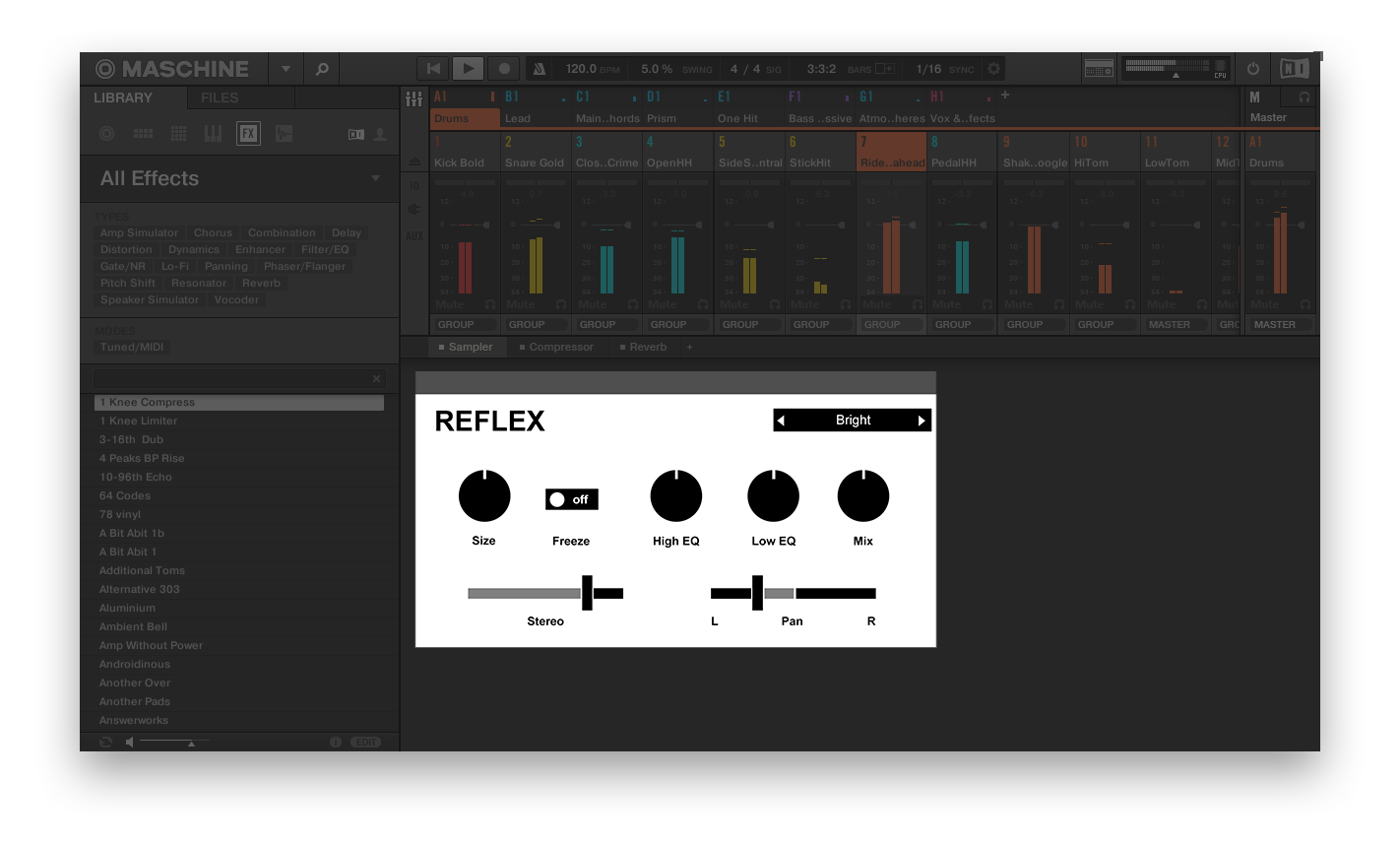Show AUX section in mixer
This screenshot has width=1400, height=844.
pyautogui.click(x=414, y=236)
